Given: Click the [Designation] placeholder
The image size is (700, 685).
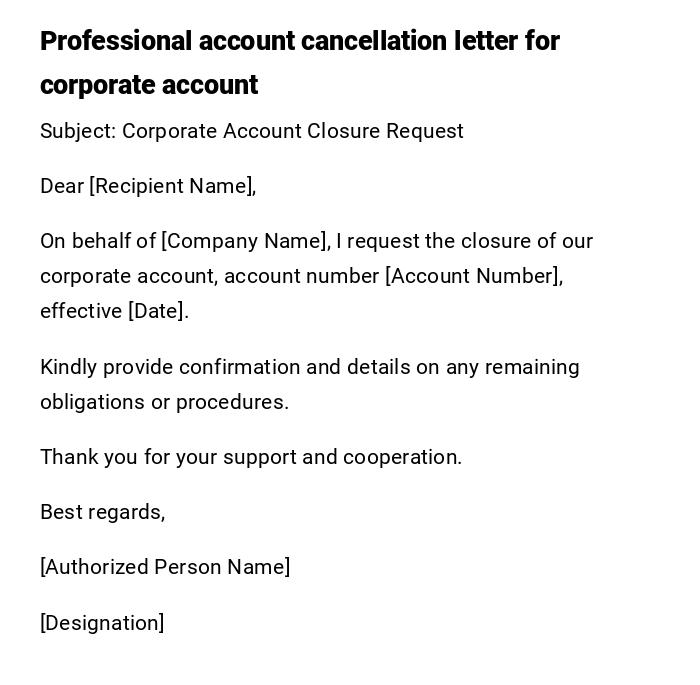Looking at the screenshot, I should [x=102, y=623].
